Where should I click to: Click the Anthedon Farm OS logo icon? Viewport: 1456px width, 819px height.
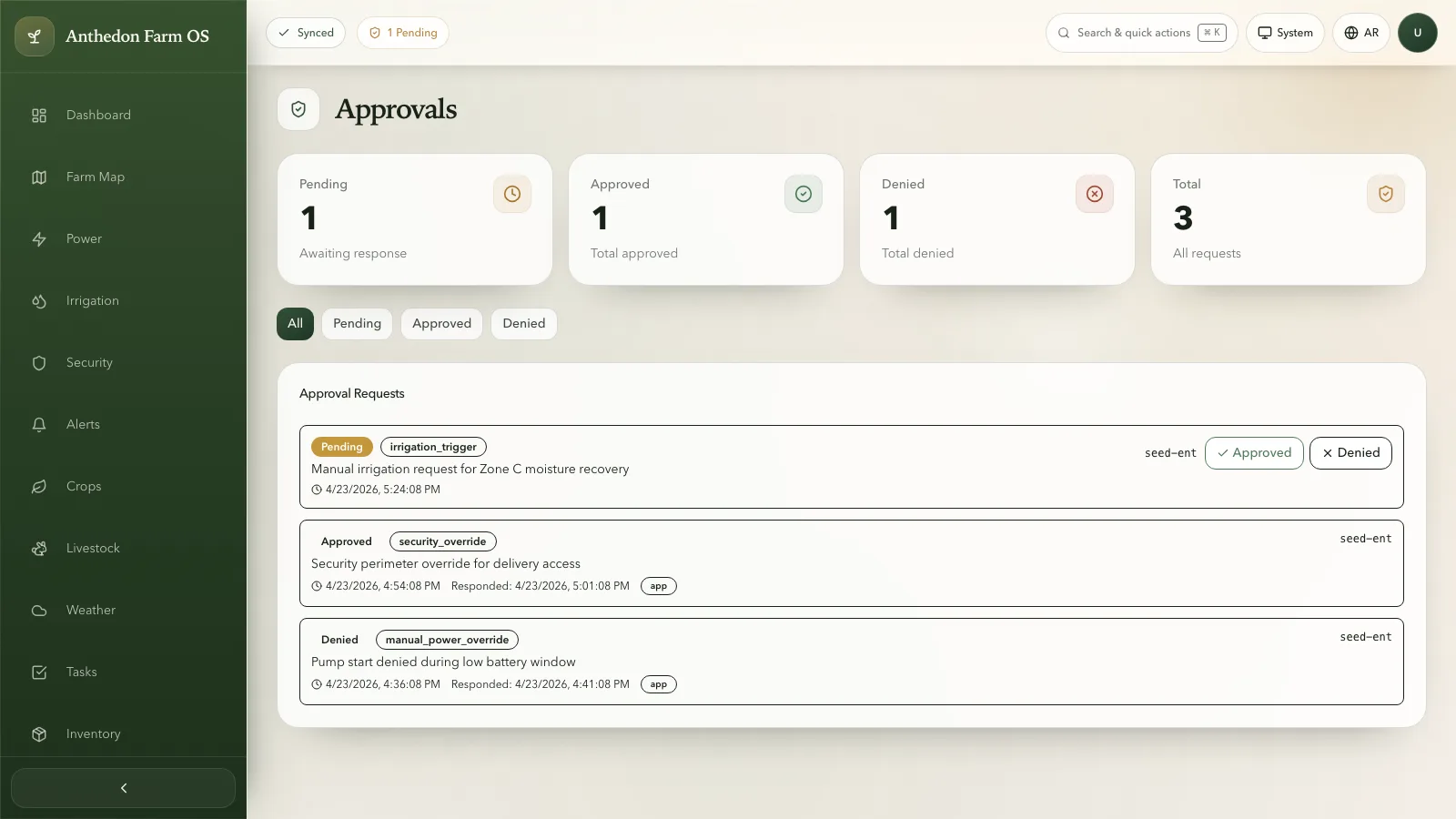(35, 36)
